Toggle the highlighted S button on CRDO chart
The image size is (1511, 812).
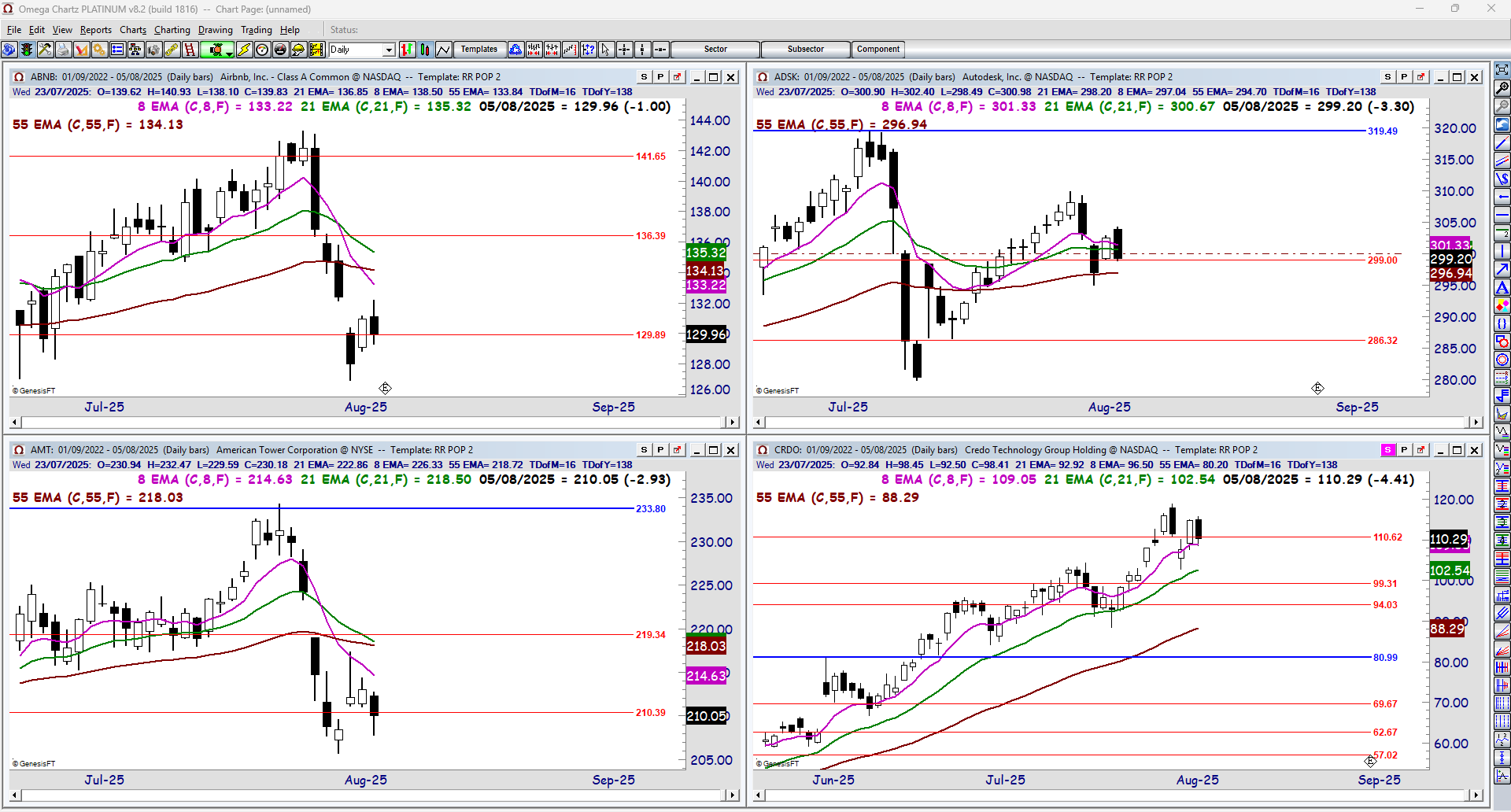pos(1387,450)
